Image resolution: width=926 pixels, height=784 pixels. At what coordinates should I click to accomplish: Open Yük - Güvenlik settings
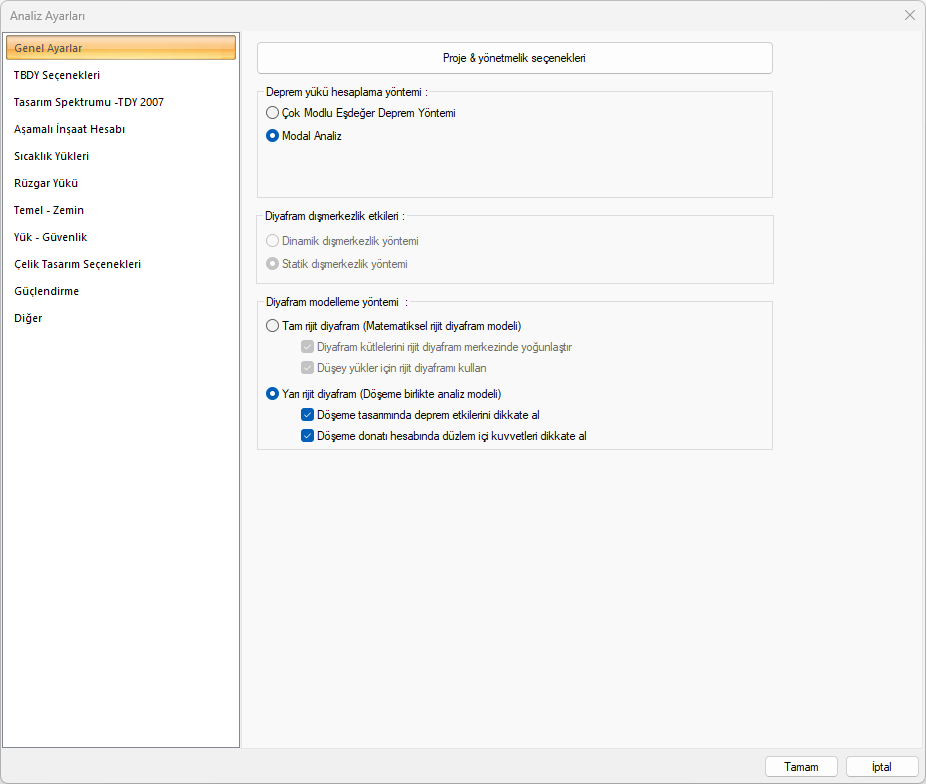click(51, 237)
